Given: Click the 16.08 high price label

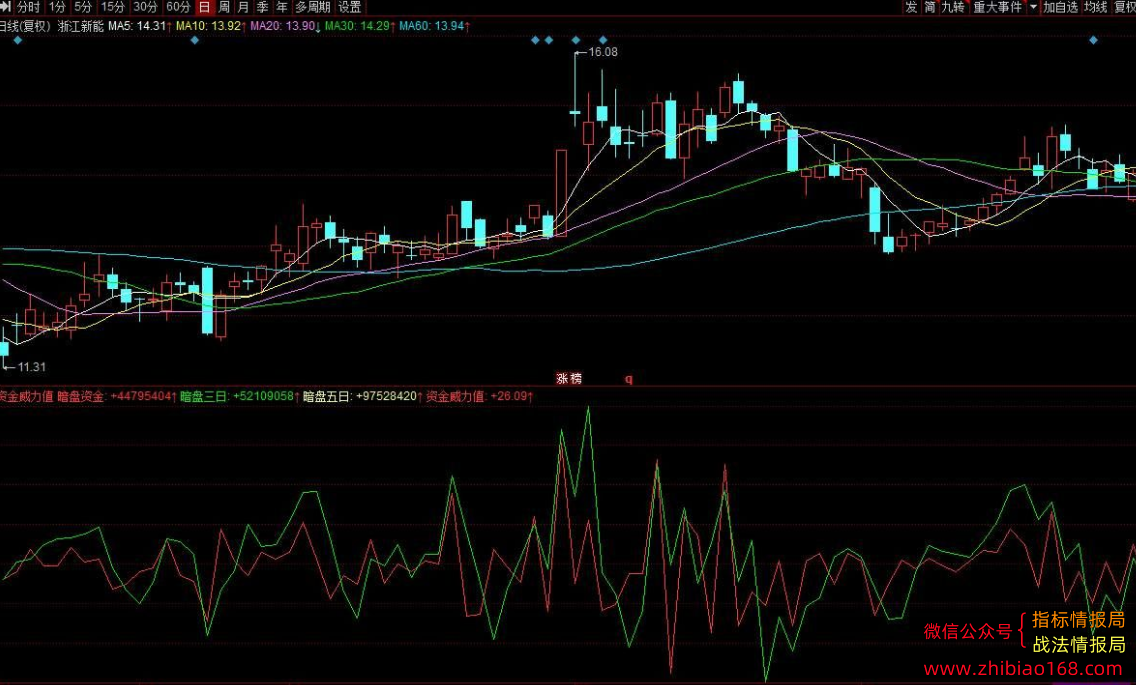Looking at the screenshot, I should tap(603, 52).
